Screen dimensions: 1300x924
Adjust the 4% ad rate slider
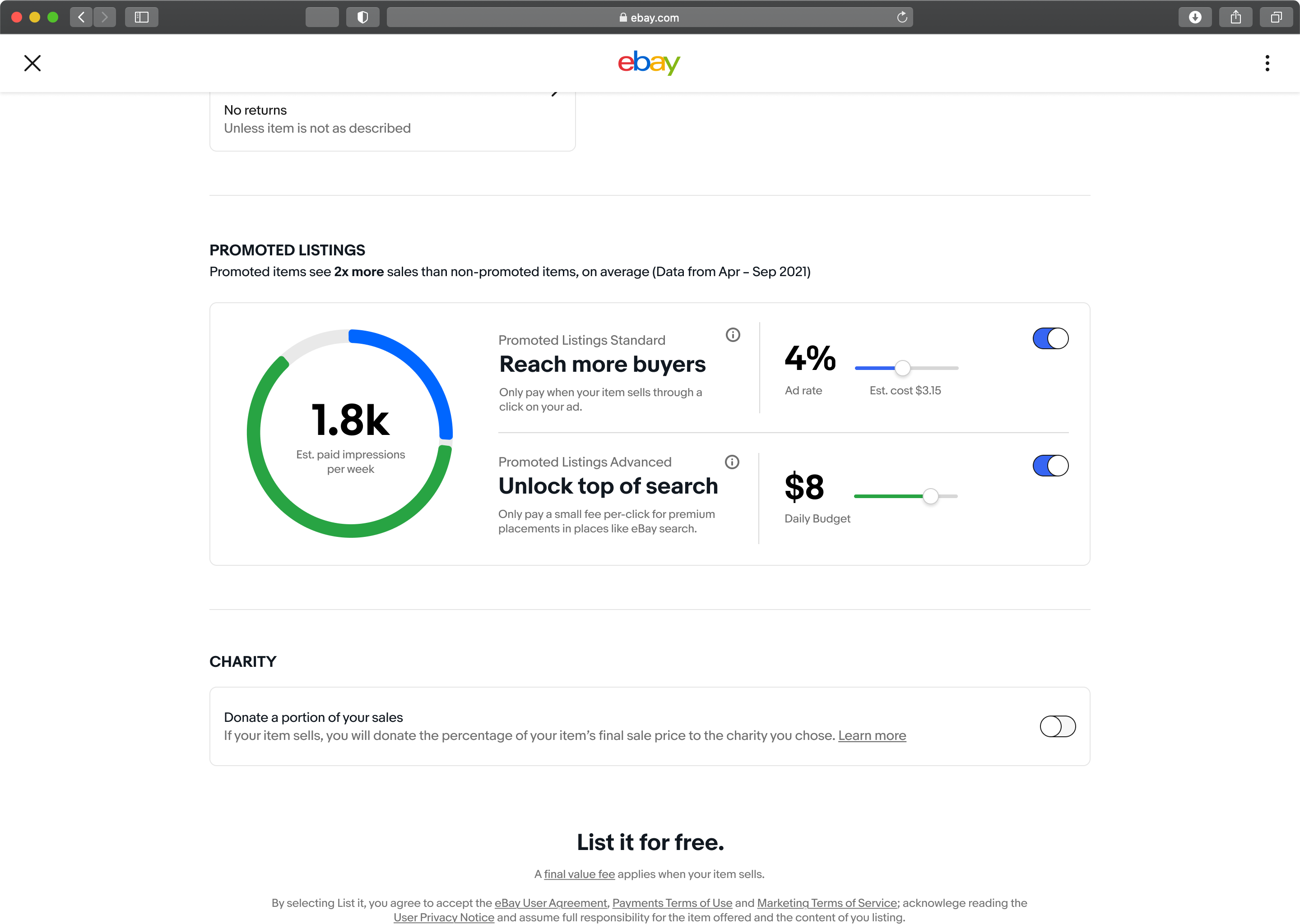(x=903, y=368)
